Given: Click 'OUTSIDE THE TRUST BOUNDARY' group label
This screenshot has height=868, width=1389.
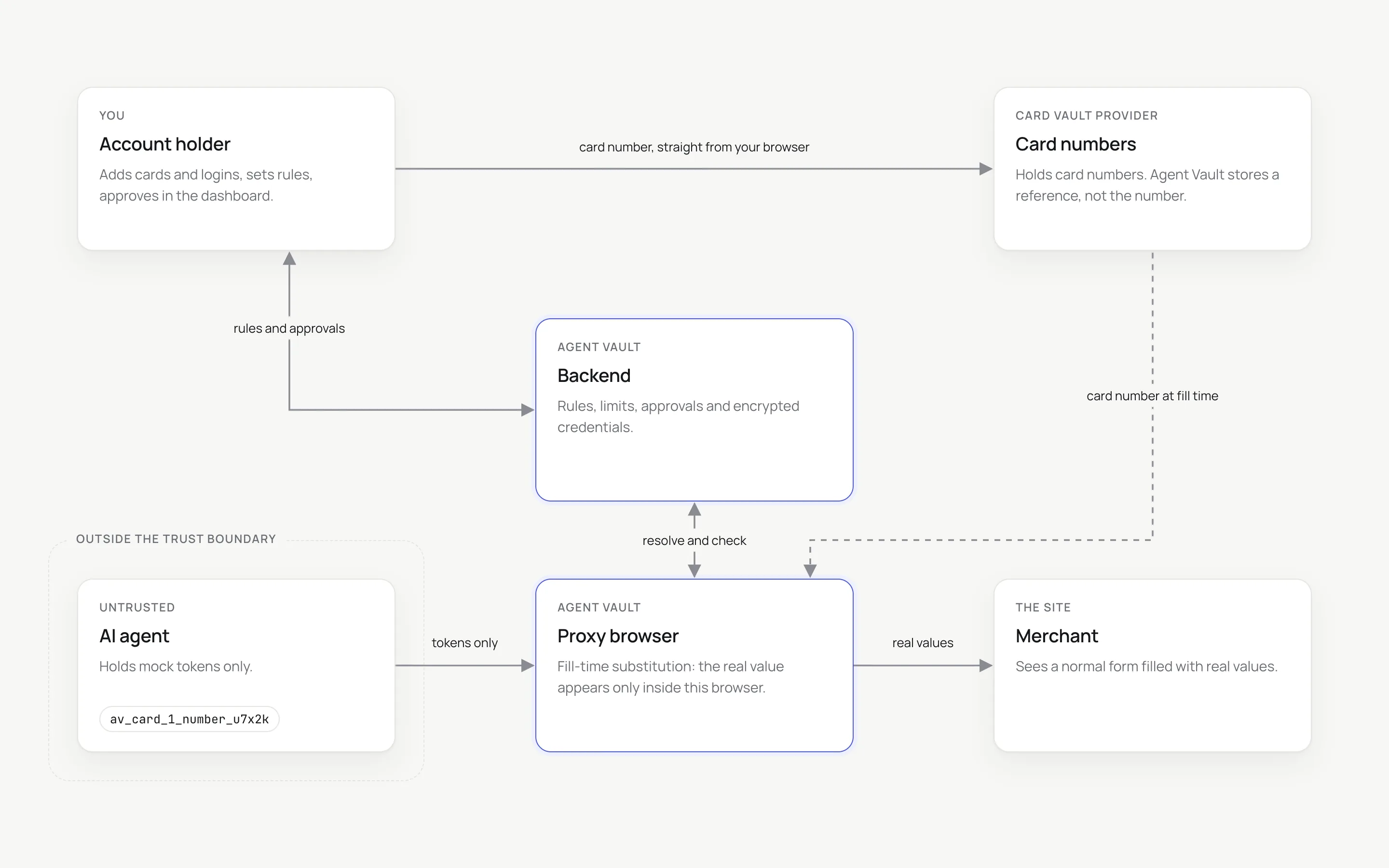Looking at the screenshot, I should pyautogui.click(x=176, y=539).
